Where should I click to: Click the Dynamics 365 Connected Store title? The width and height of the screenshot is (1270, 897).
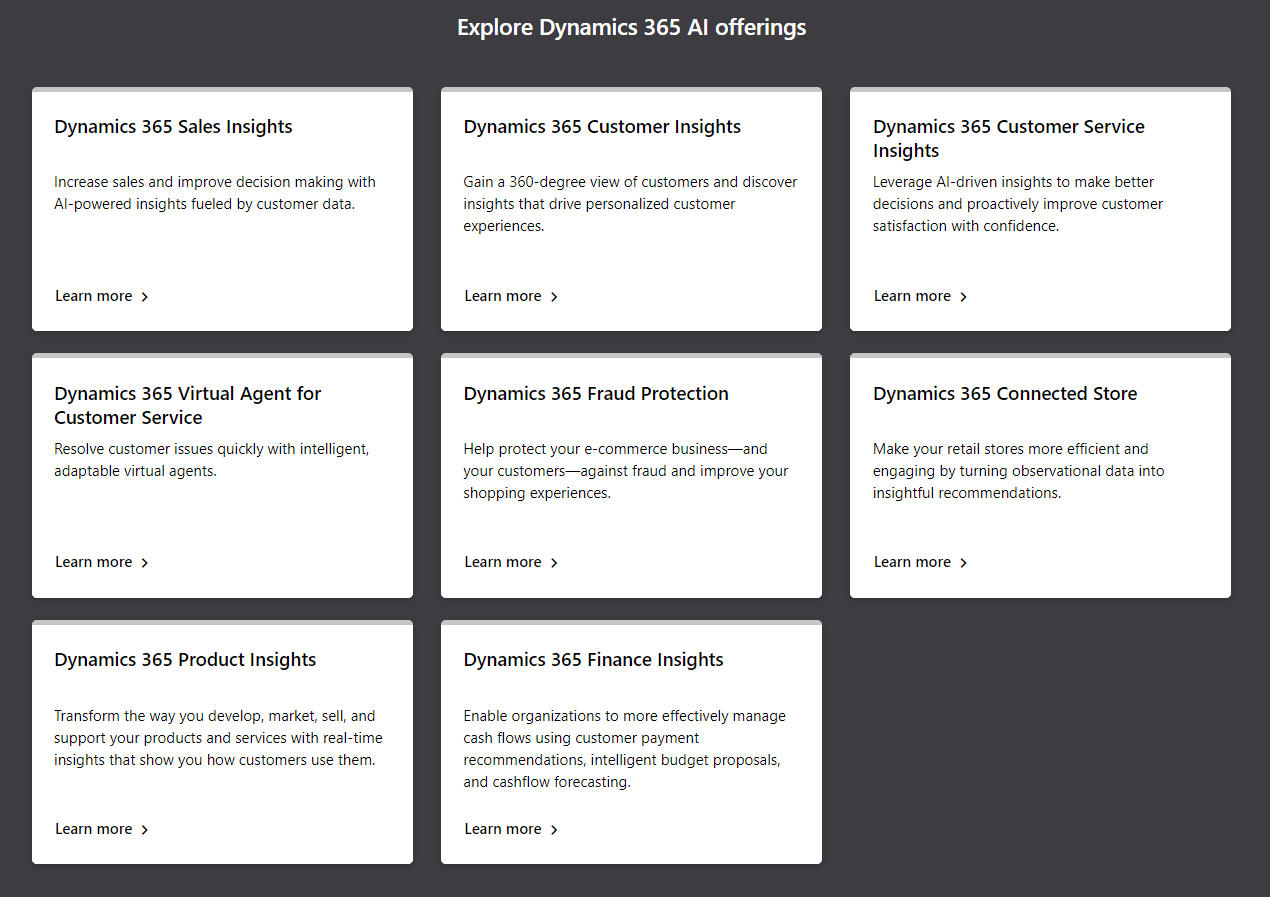pyautogui.click(x=1005, y=394)
